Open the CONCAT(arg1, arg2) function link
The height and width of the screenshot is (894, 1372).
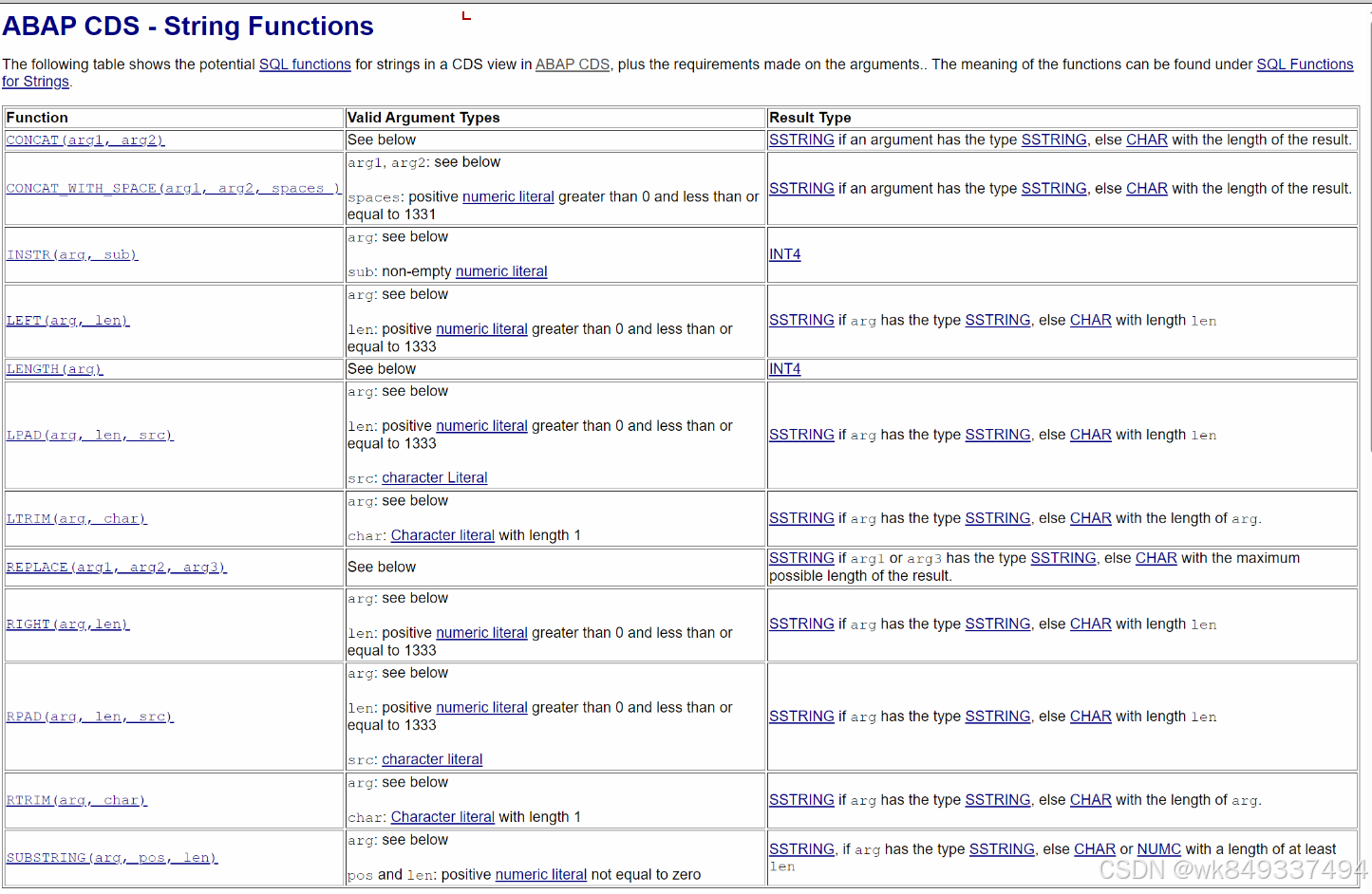(85, 140)
